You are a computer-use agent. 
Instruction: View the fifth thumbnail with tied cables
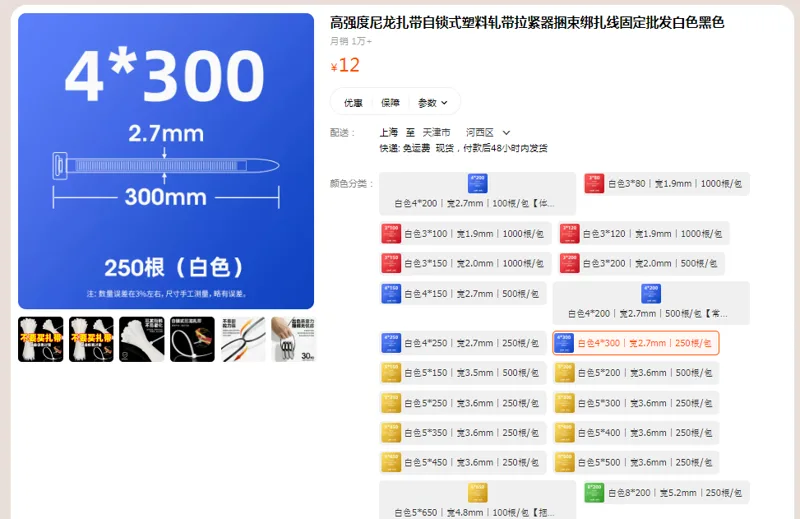pyautogui.click(x=243, y=339)
